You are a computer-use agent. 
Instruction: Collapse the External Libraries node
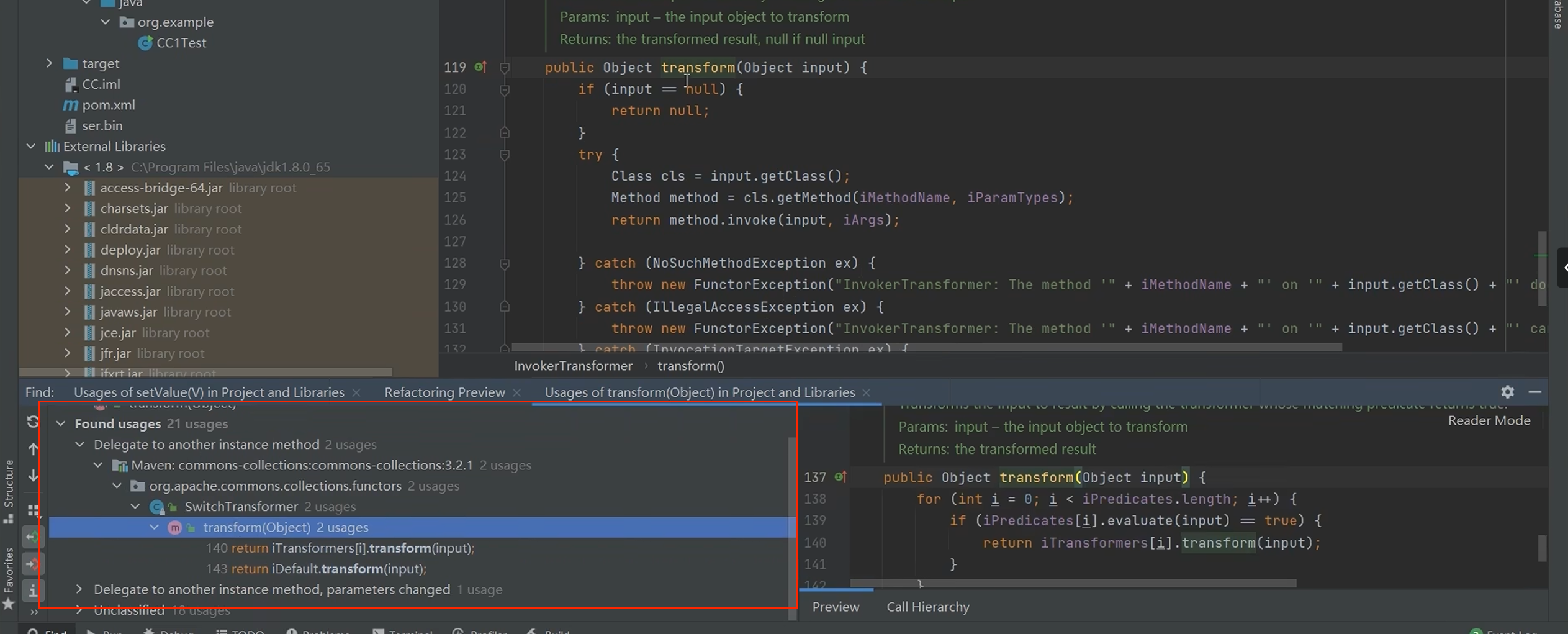(x=30, y=146)
